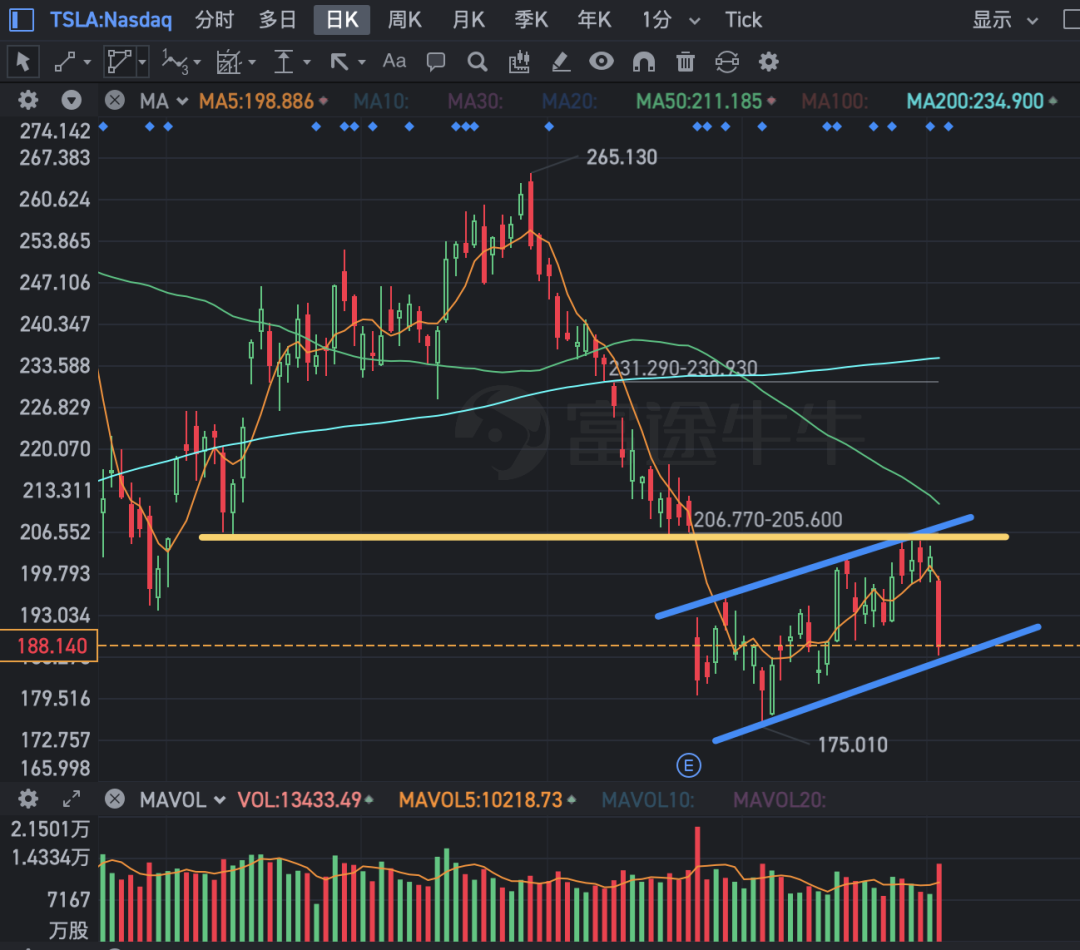Click the magnifier search icon in toolbar
This screenshot has width=1080, height=950.
click(x=477, y=62)
